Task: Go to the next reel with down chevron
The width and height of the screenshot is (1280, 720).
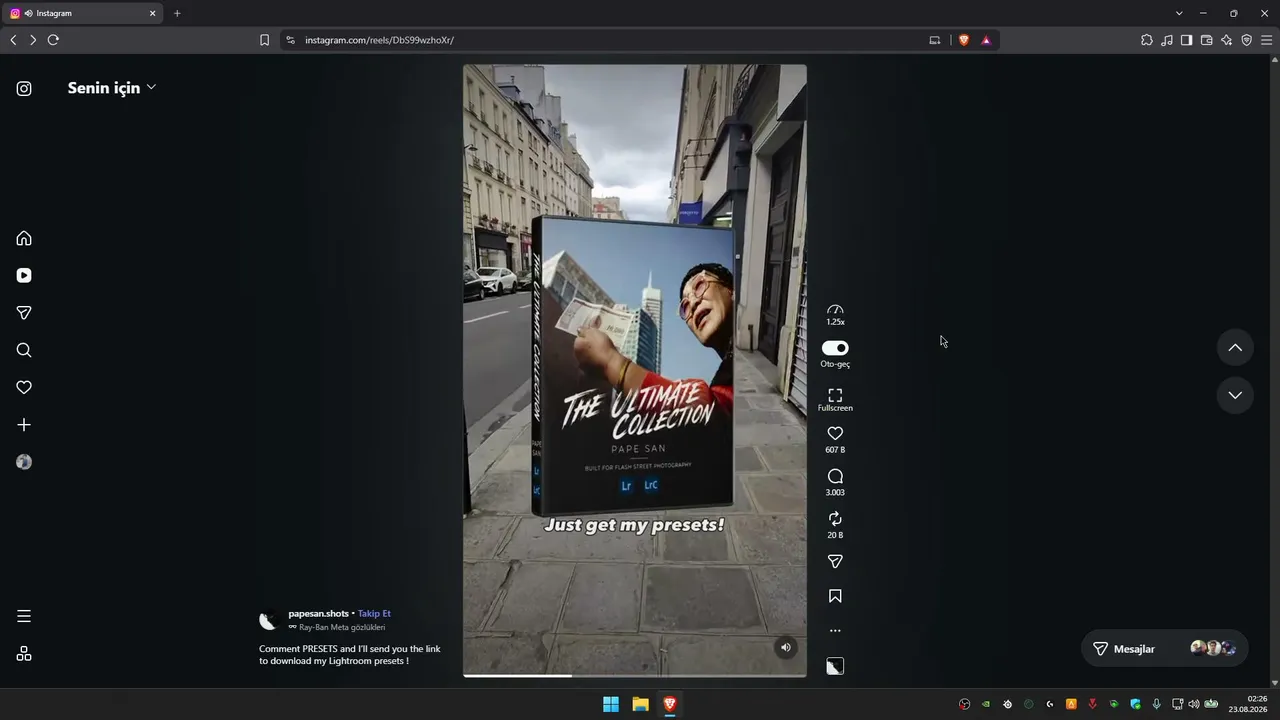Action: point(1235,395)
